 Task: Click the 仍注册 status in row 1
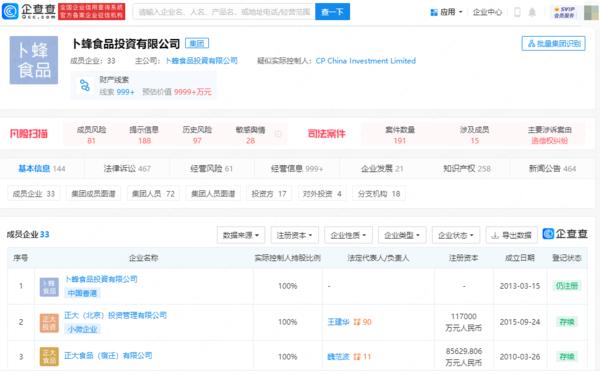coord(567,286)
